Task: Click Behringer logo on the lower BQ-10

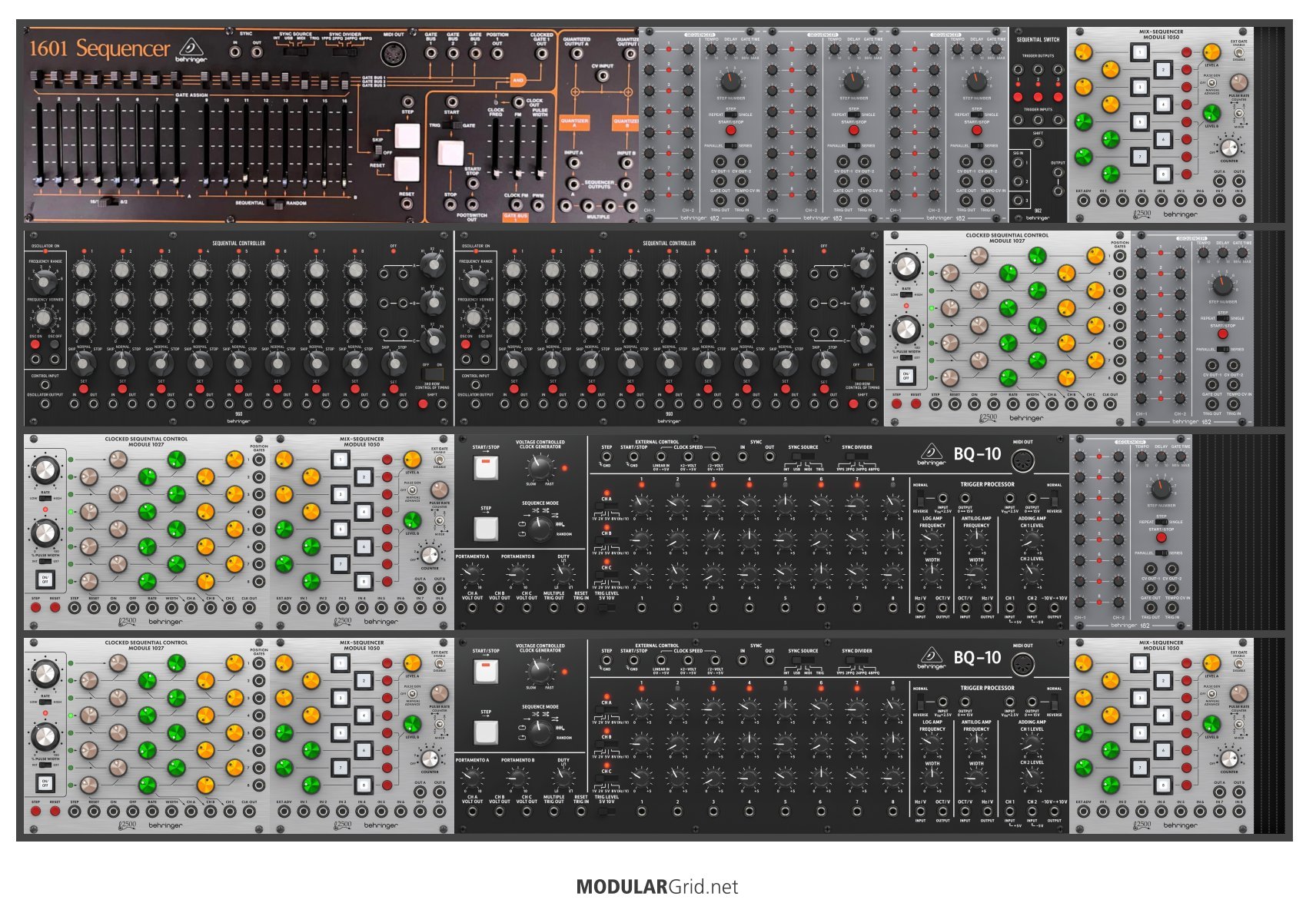Action: point(931,659)
